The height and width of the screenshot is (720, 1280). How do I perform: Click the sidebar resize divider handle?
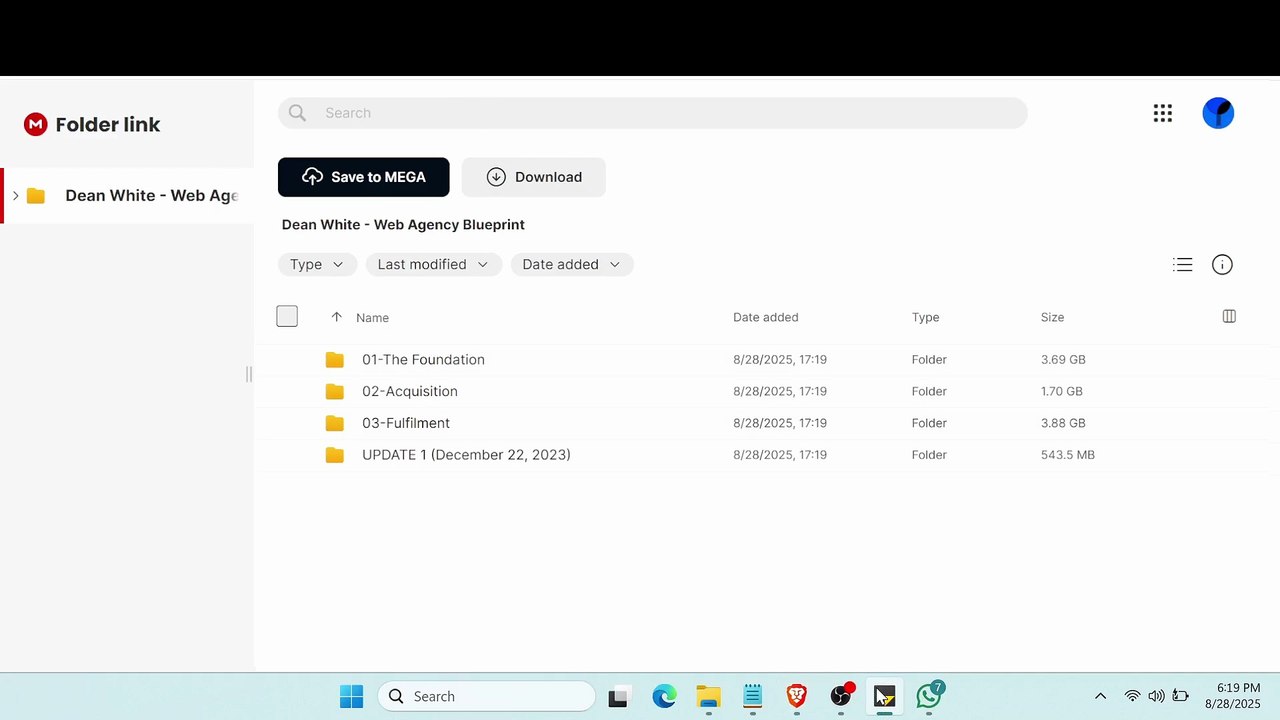249,374
